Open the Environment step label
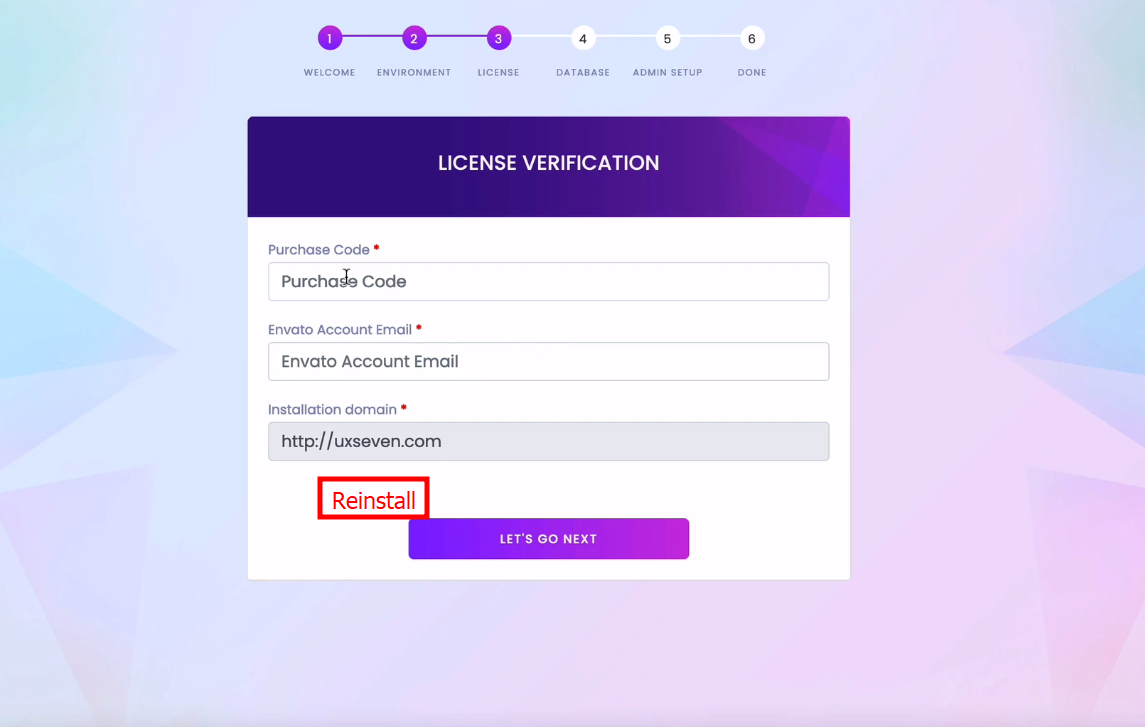 [x=414, y=73]
